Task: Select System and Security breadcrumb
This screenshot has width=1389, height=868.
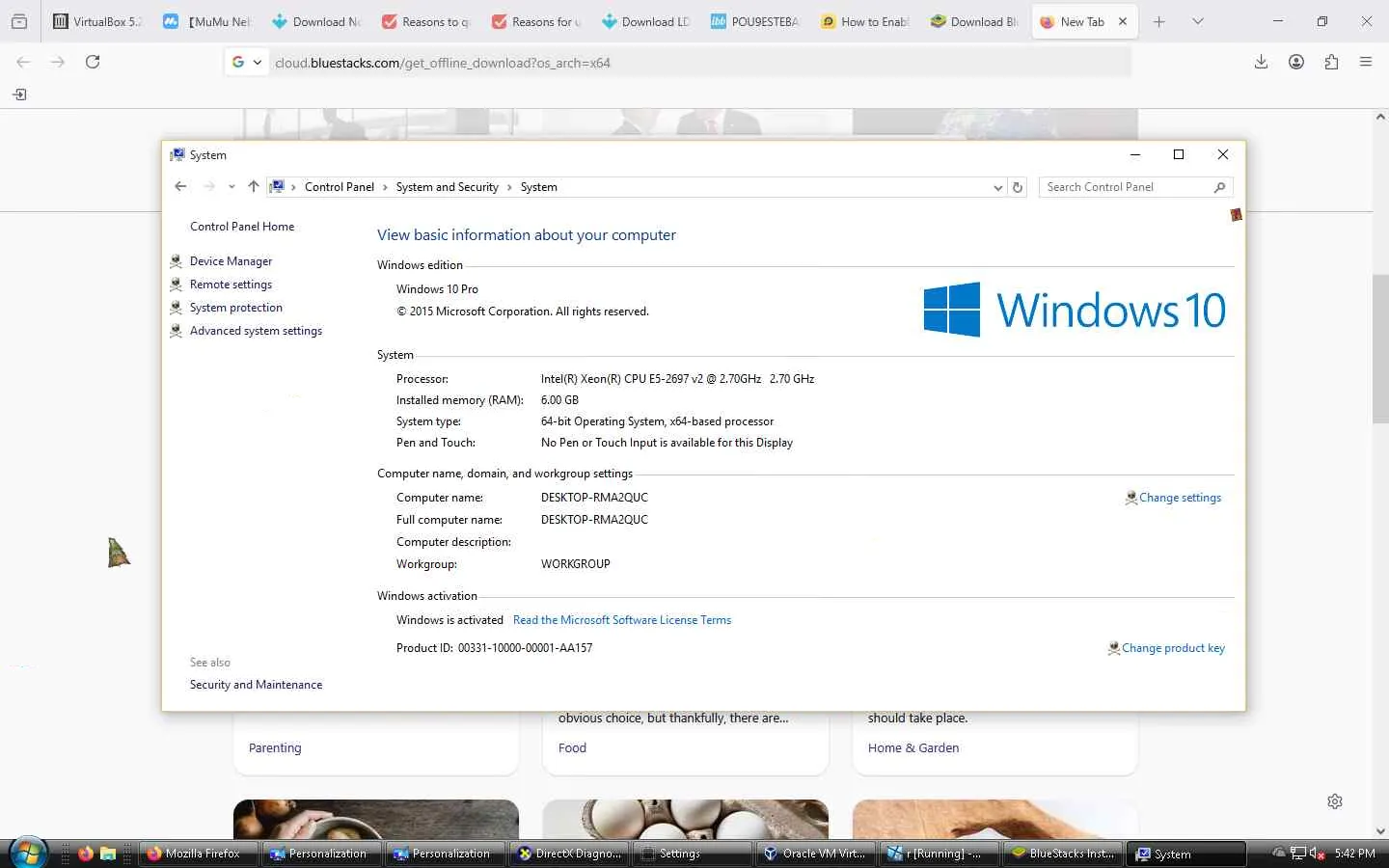Action: point(447,187)
